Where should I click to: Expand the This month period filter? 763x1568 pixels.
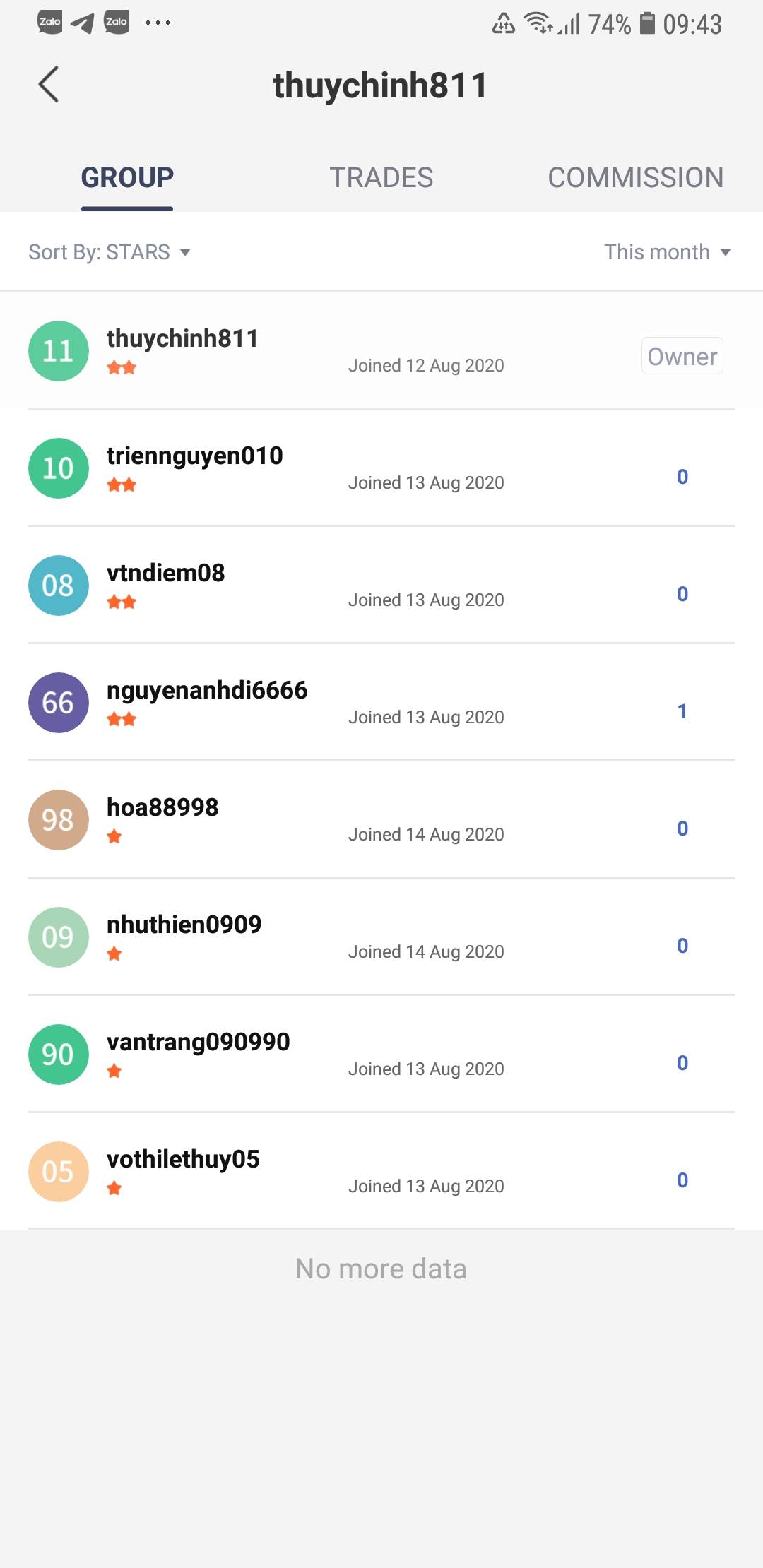pos(667,252)
